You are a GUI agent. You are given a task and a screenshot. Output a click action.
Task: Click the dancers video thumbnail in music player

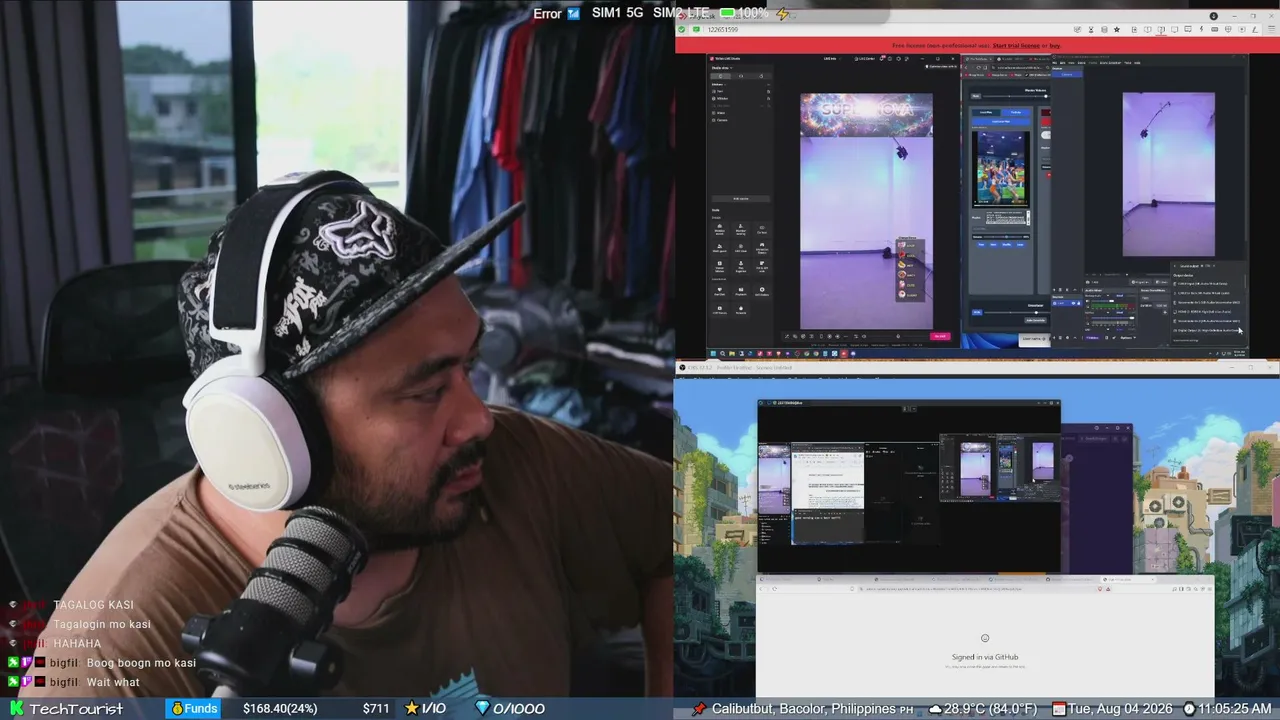tap(1001, 168)
